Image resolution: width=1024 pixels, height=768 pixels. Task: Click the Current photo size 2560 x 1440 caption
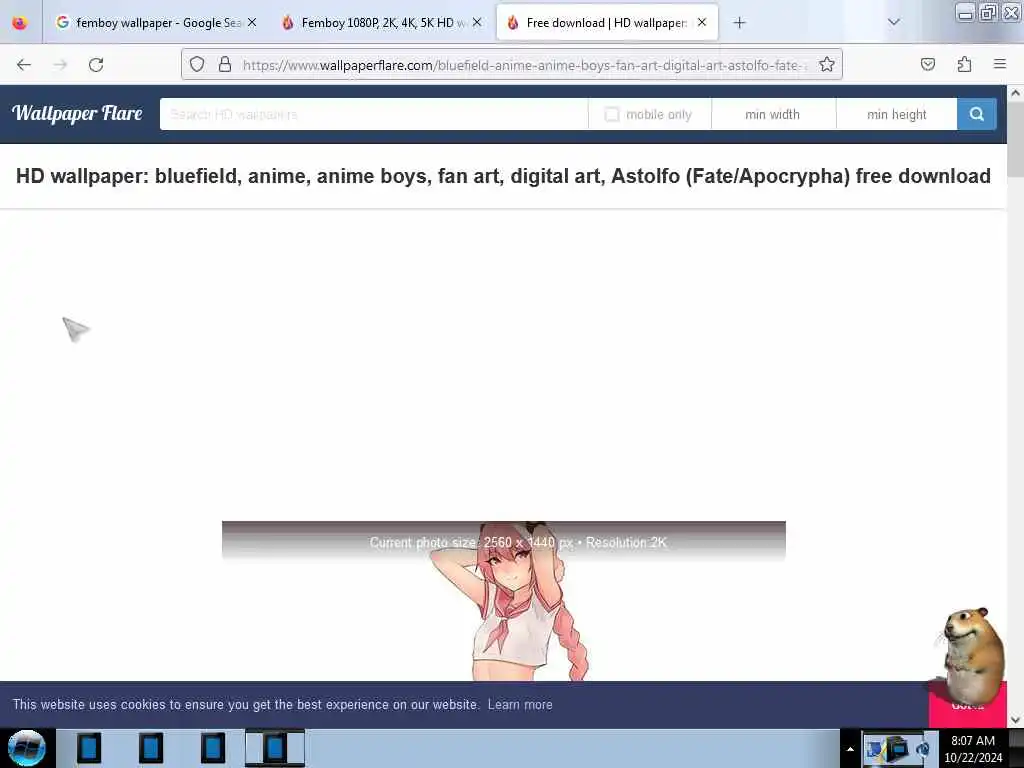tap(518, 543)
